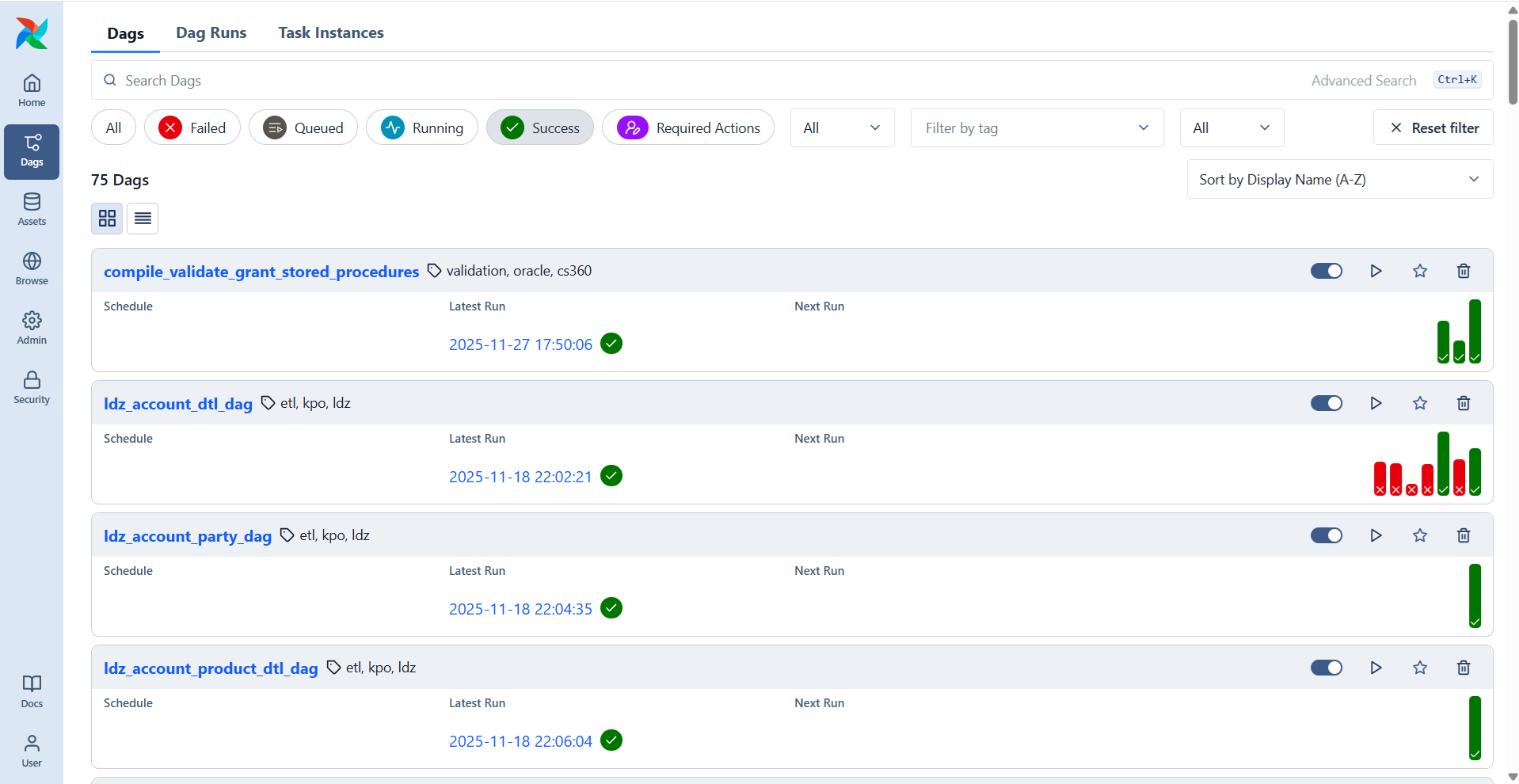
Task: Open the Admin settings in sidebar
Action: tap(32, 329)
